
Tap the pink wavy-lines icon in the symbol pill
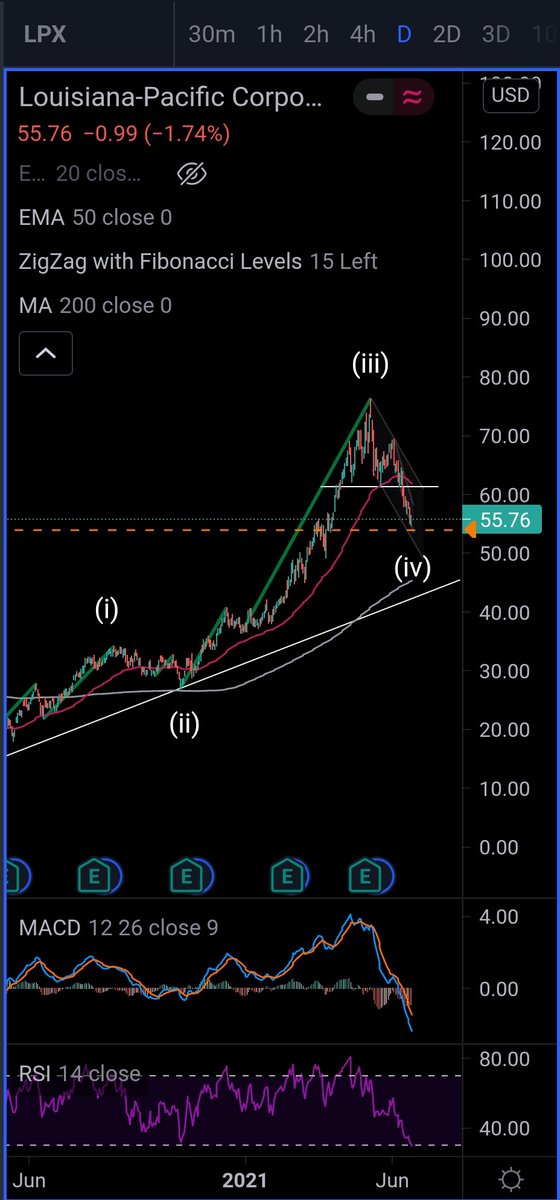coord(411,97)
